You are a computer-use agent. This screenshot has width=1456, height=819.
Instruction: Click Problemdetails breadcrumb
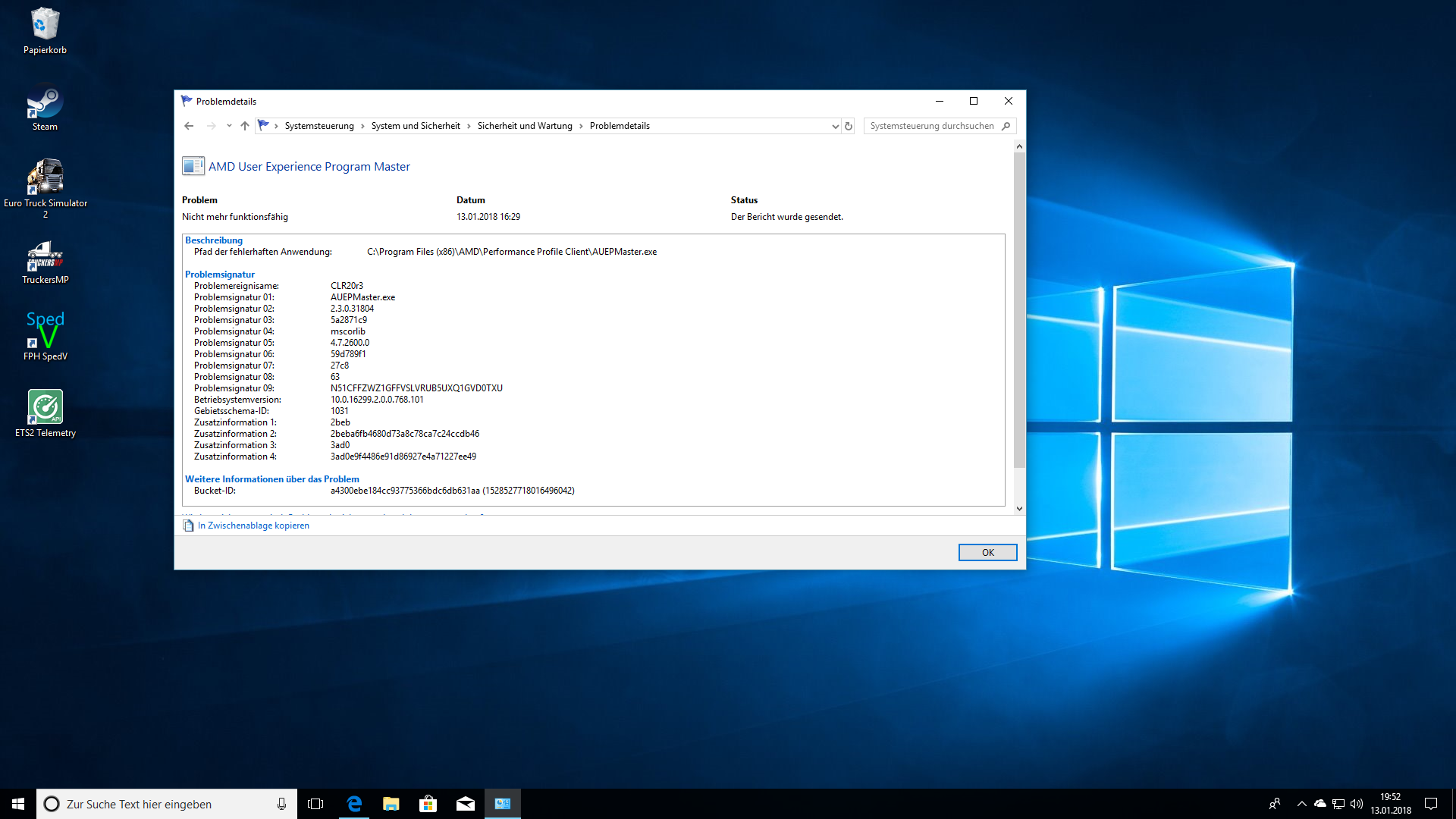[620, 126]
